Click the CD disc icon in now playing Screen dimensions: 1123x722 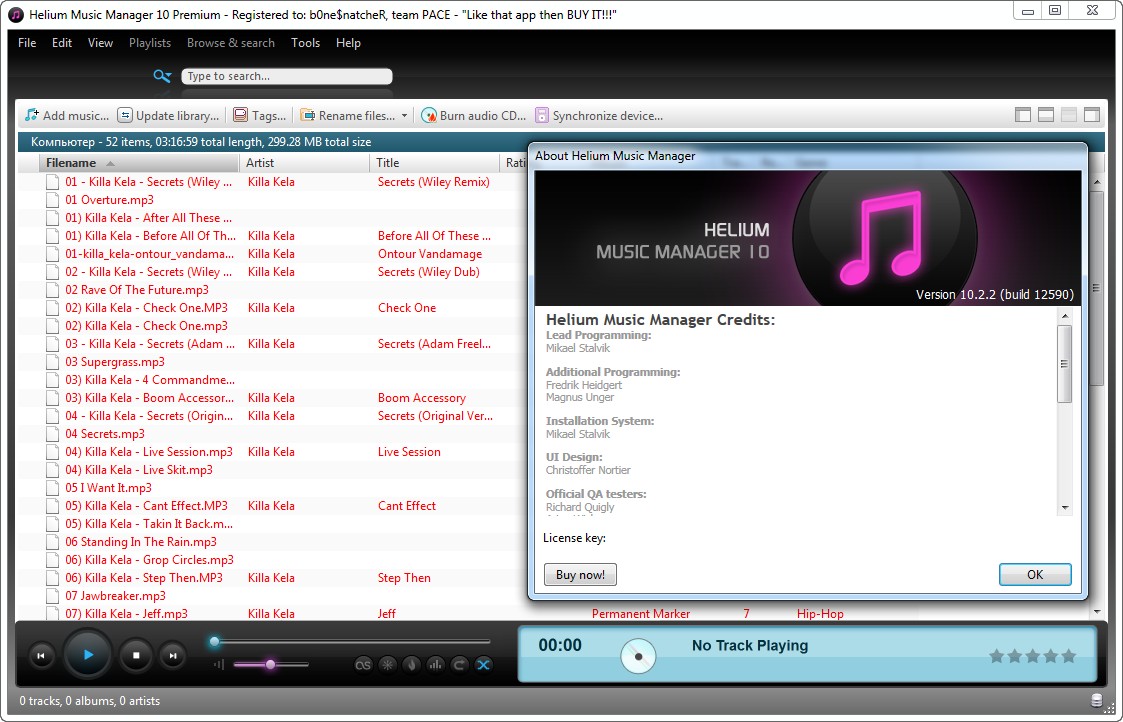click(x=638, y=655)
